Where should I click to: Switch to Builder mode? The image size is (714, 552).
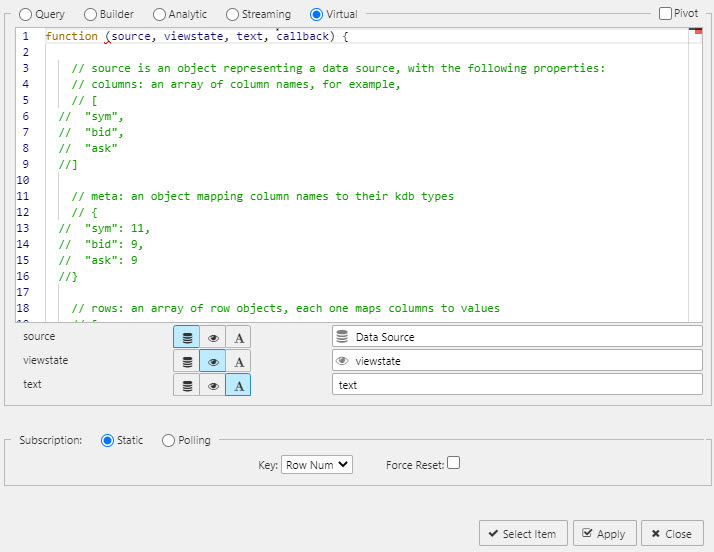[91, 15]
